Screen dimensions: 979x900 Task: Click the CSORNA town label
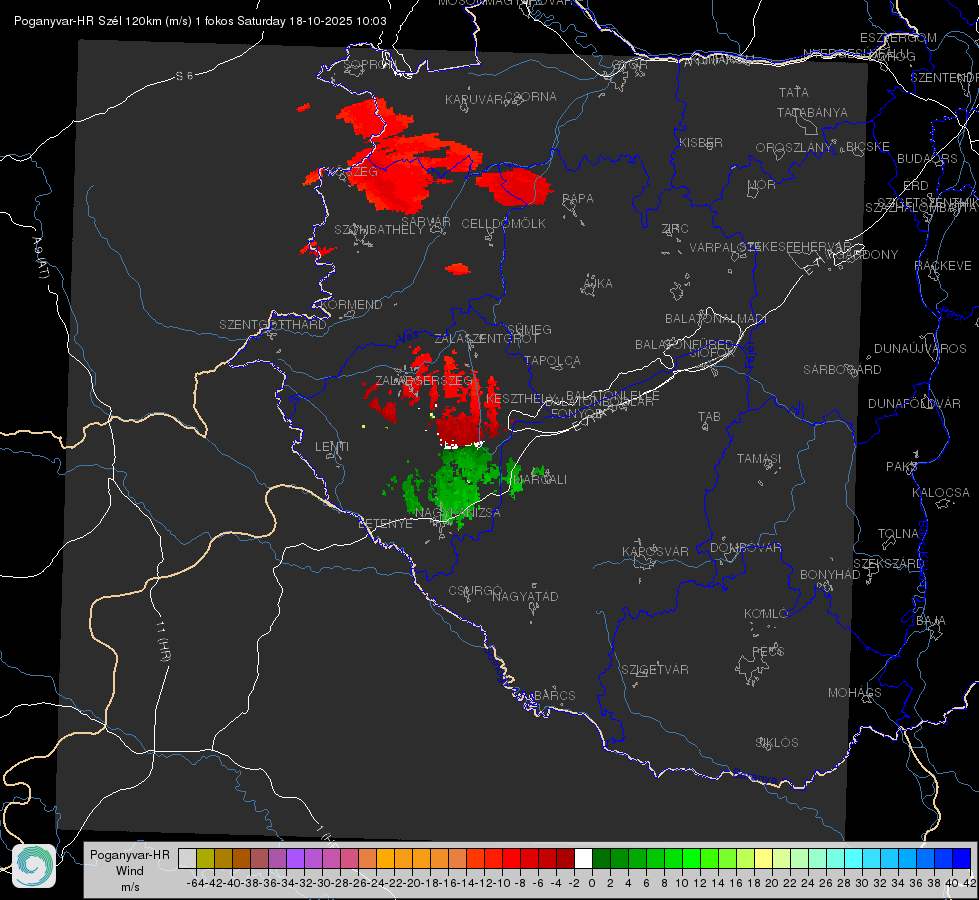(x=531, y=96)
